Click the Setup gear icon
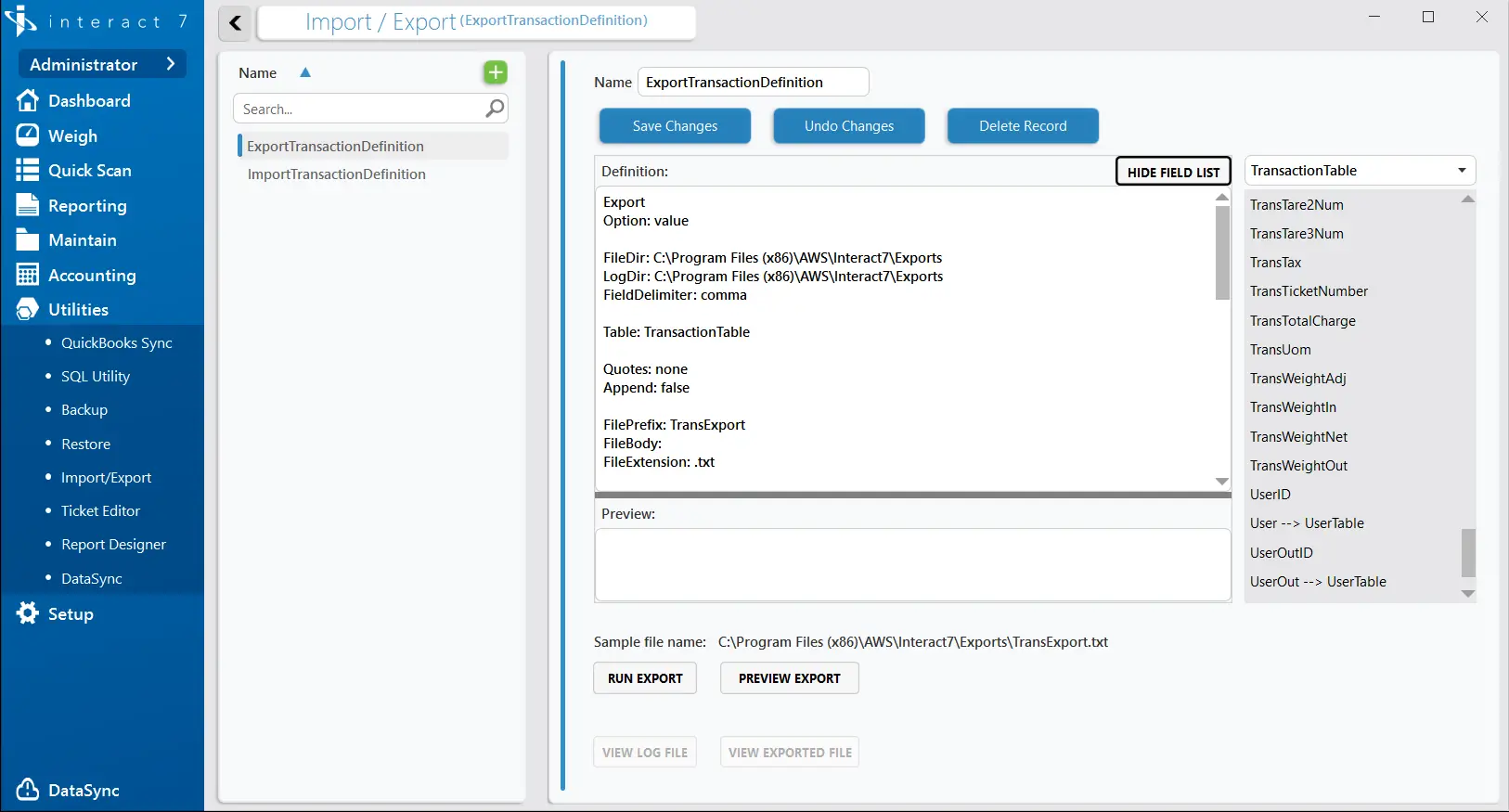This screenshot has width=1509, height=812. pos(28,613)
